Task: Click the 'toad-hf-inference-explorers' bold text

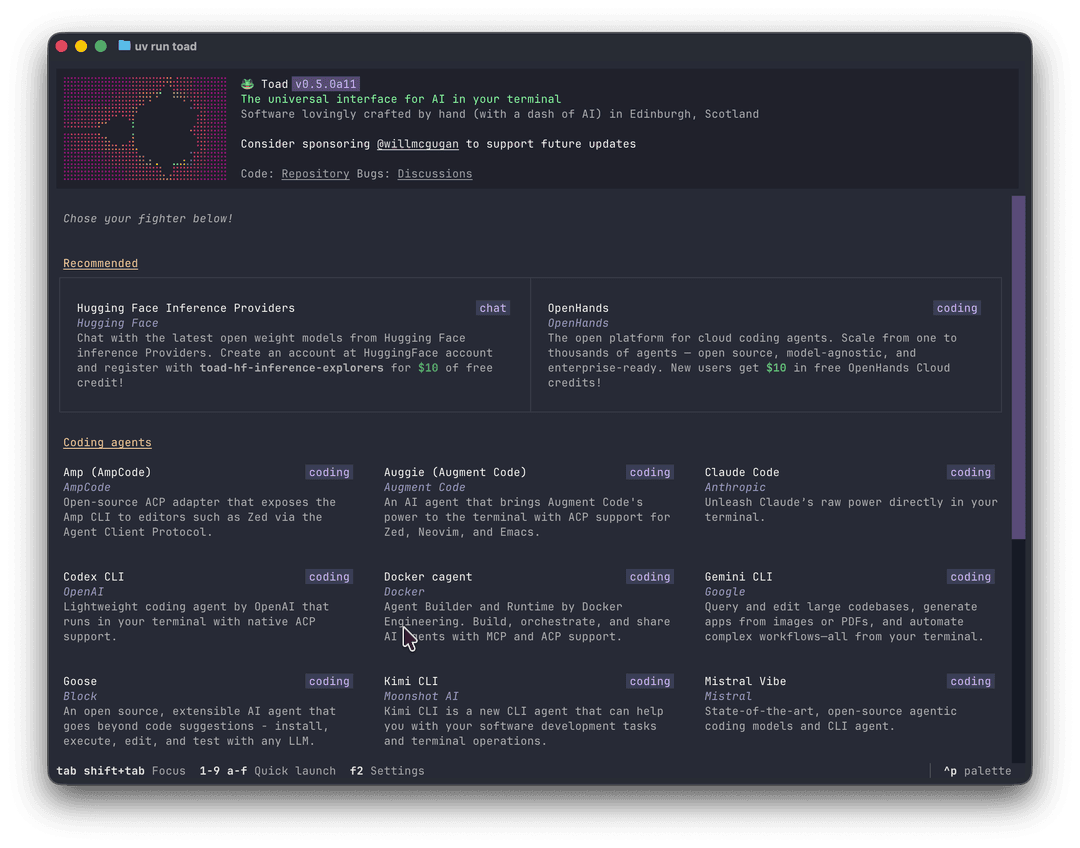Action: (291, 368)
